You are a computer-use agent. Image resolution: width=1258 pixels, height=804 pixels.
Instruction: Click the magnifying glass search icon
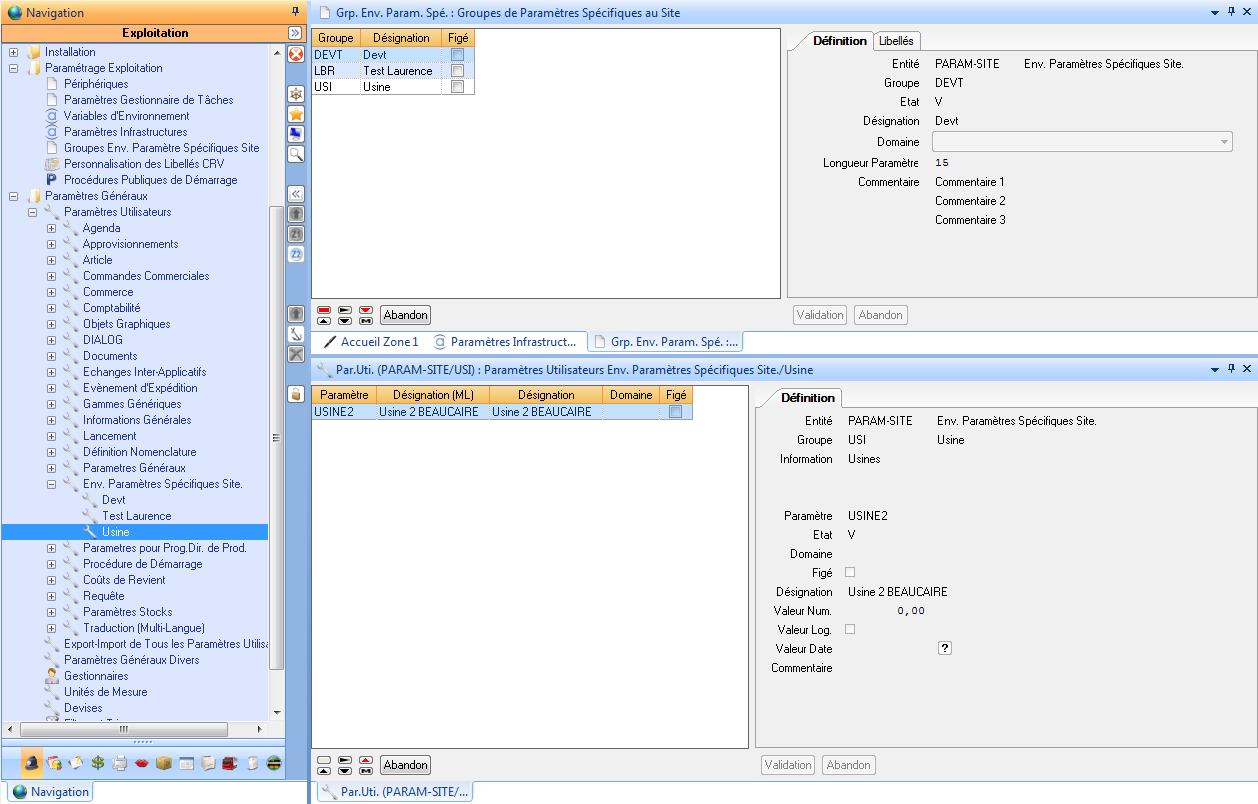pyautogui.click(x=296, y=154)
